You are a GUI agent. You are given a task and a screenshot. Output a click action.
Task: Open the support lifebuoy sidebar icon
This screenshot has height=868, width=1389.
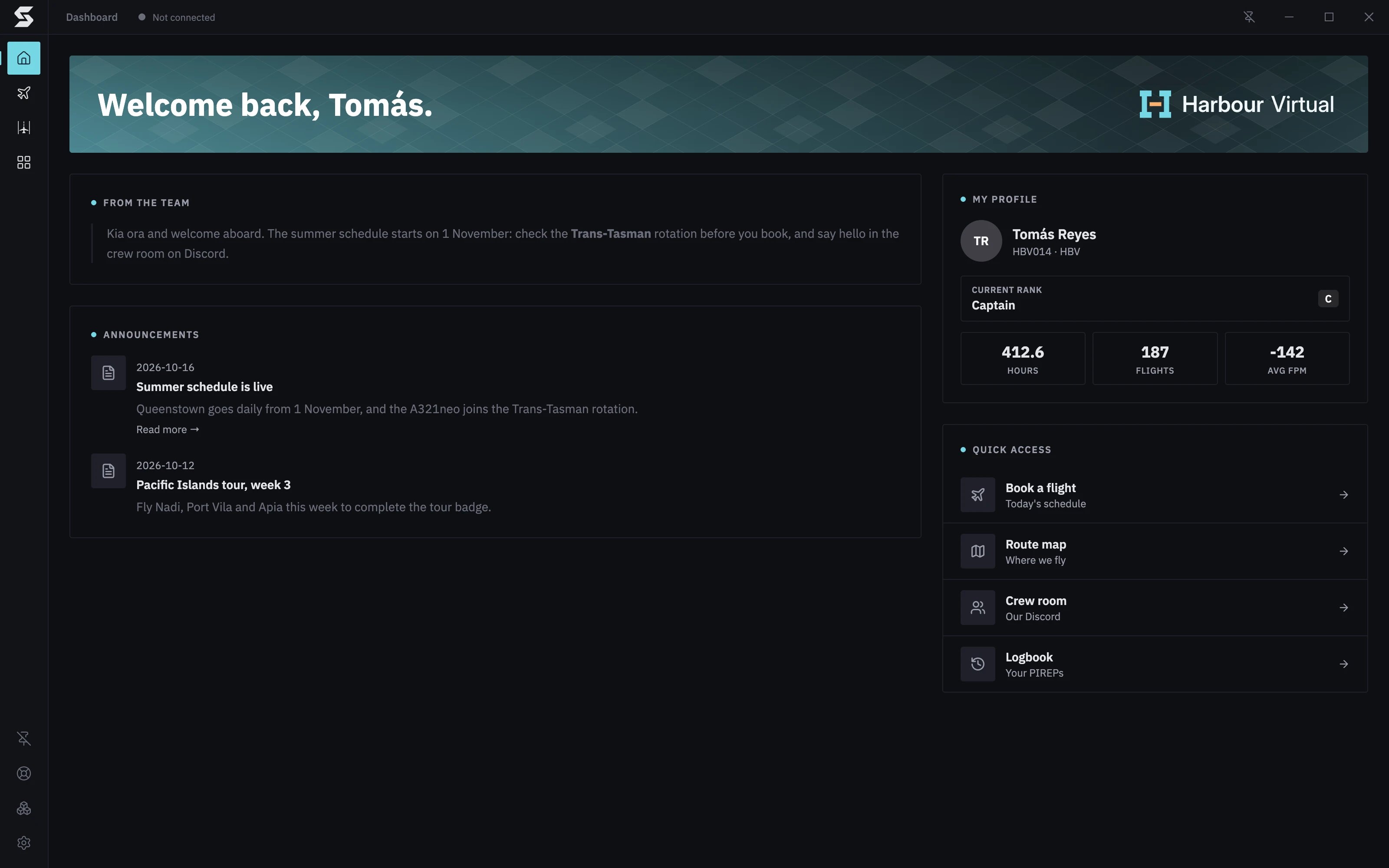tap(23, 773)
